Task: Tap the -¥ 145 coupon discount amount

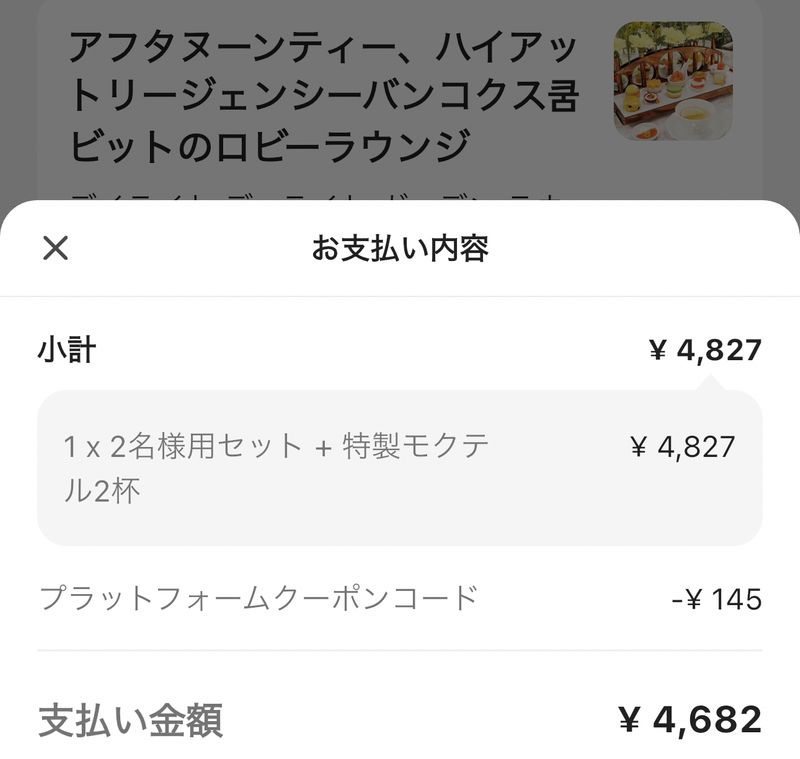Action: tap(717, 600)
